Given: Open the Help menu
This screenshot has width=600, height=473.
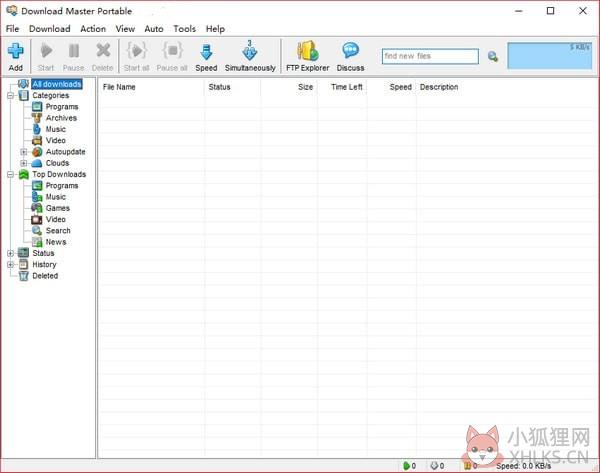Looking at the screenshot, I should pos(215,29).
